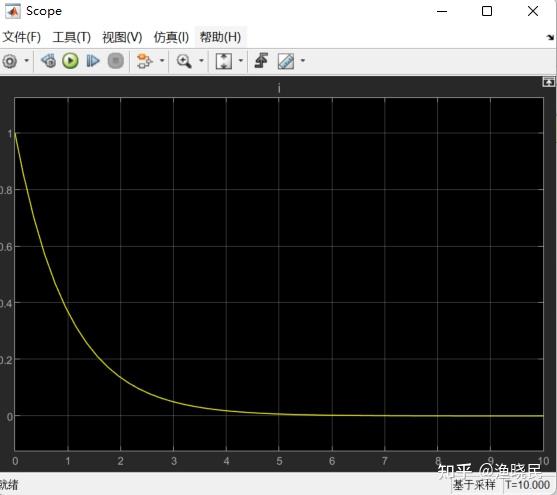The height and width of the screenshot is (495, 557).
Task: Click the triggers icon
Action: coord(261,60)
